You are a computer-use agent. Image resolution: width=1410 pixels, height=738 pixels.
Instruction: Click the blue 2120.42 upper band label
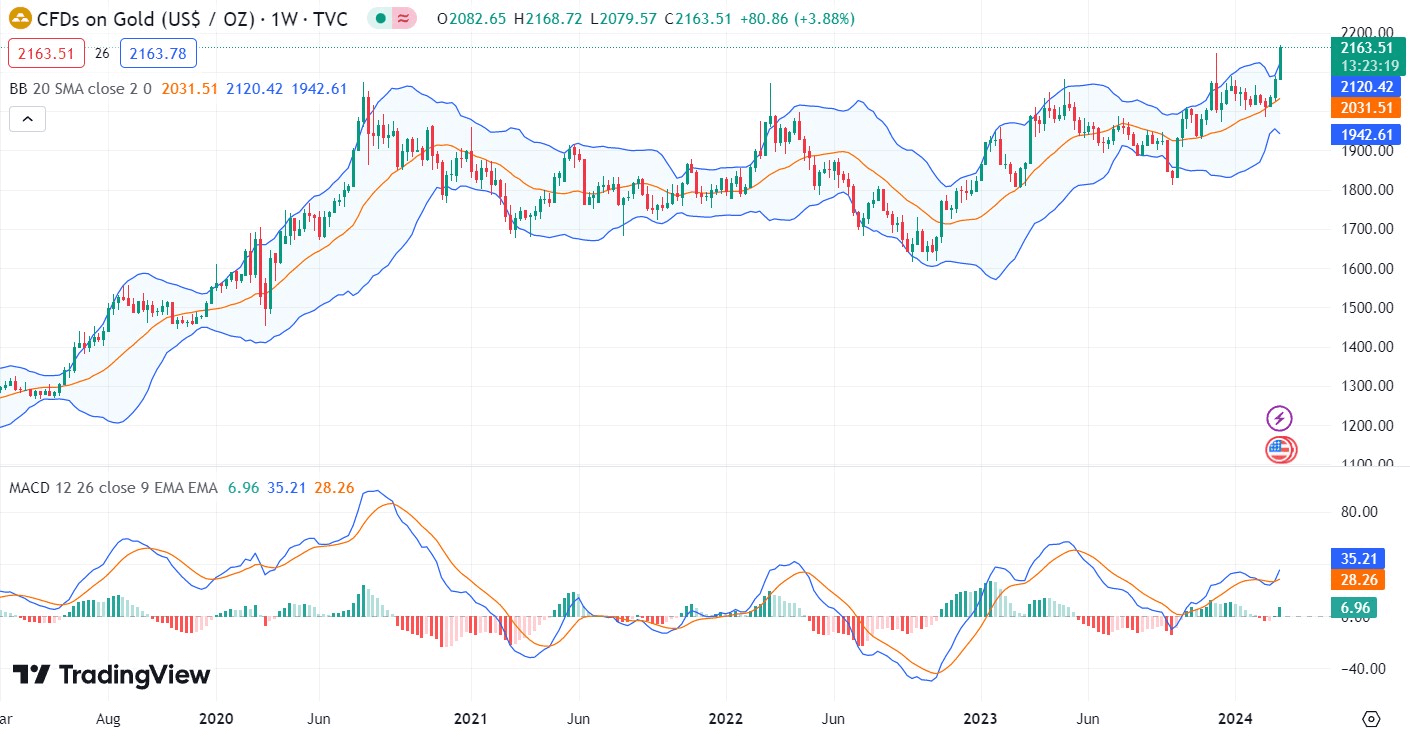click(1366, 86)
